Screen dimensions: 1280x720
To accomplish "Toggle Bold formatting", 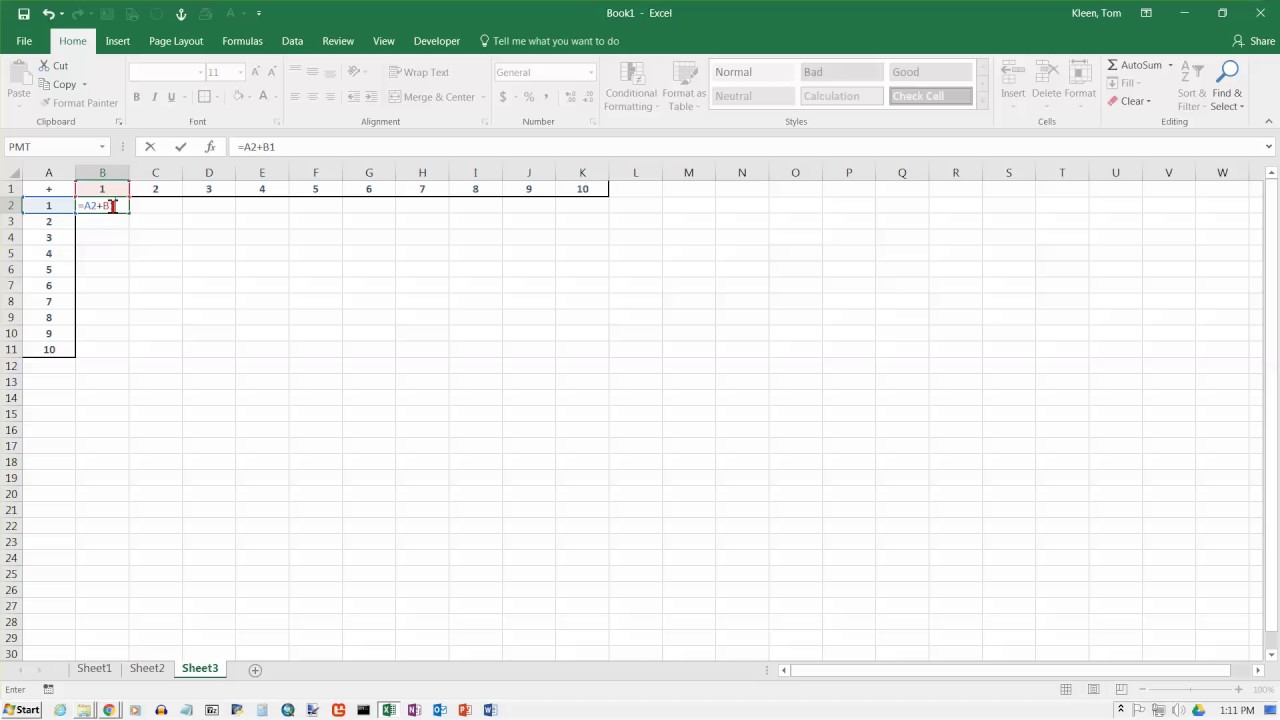I will [x=136, y=97].
